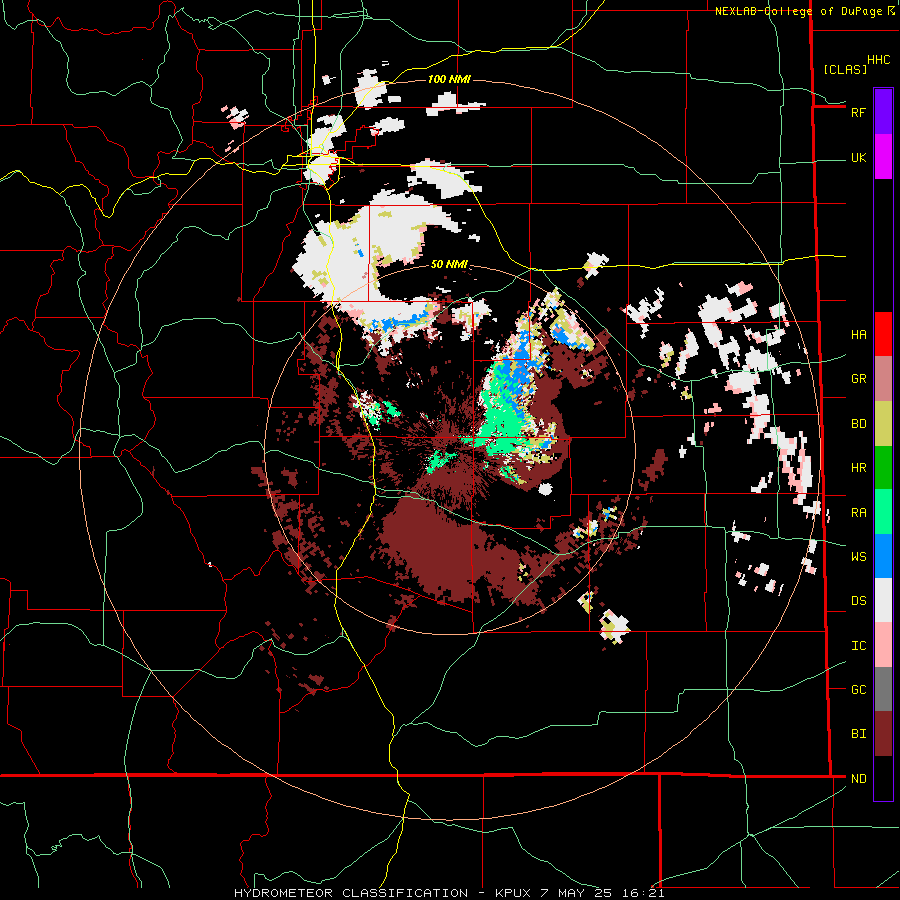Screen dimensions: 900x900
Task: Click the IC legend label
Action: pos(858,646)
